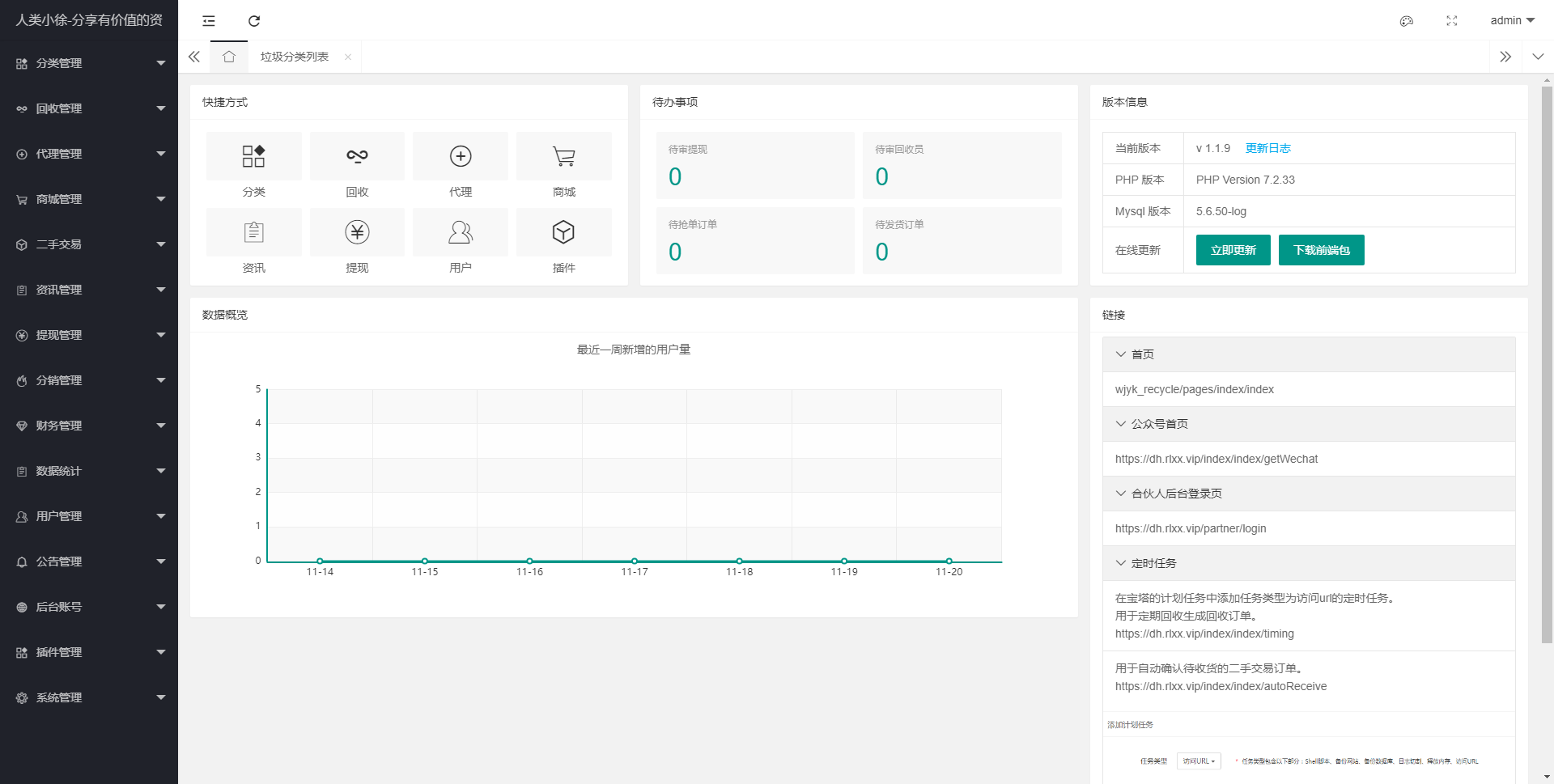Click the 分销管理 sidebar arrow
The image size is (1554, 784).
click(x=160, y=380)
